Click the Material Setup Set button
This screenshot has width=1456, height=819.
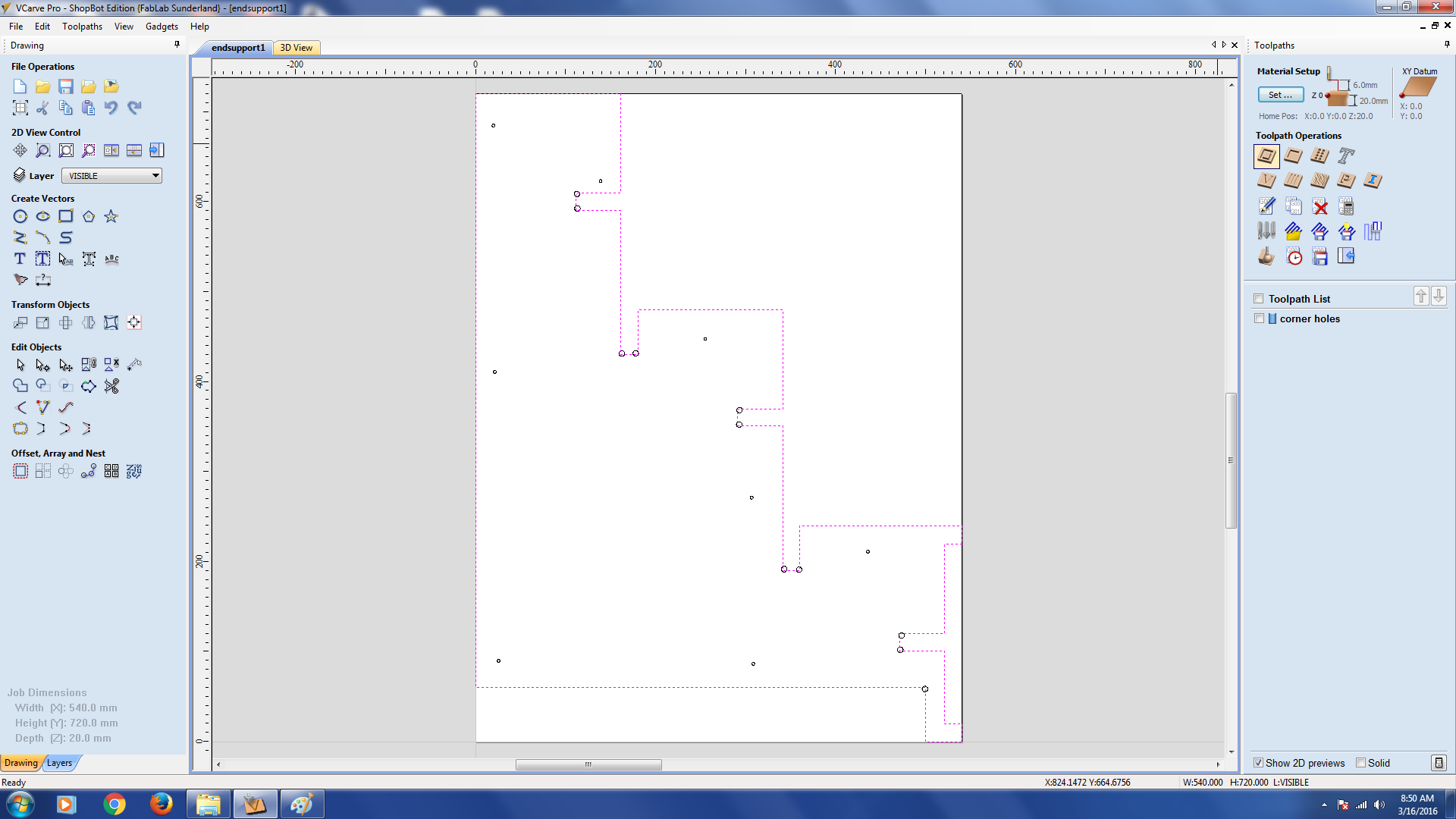coord(1281,95)
